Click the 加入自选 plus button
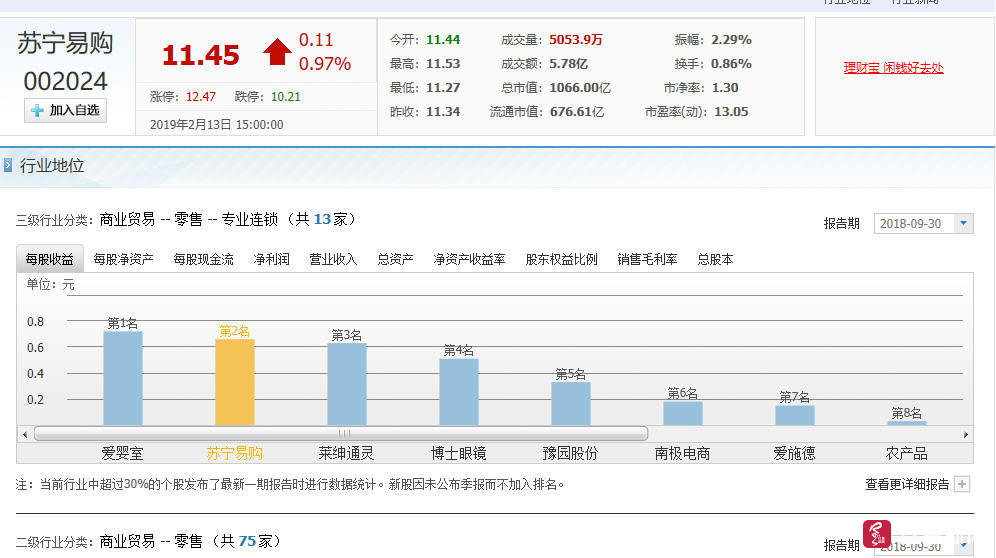Viewport: 996px width, 558px height. point(65,111)
